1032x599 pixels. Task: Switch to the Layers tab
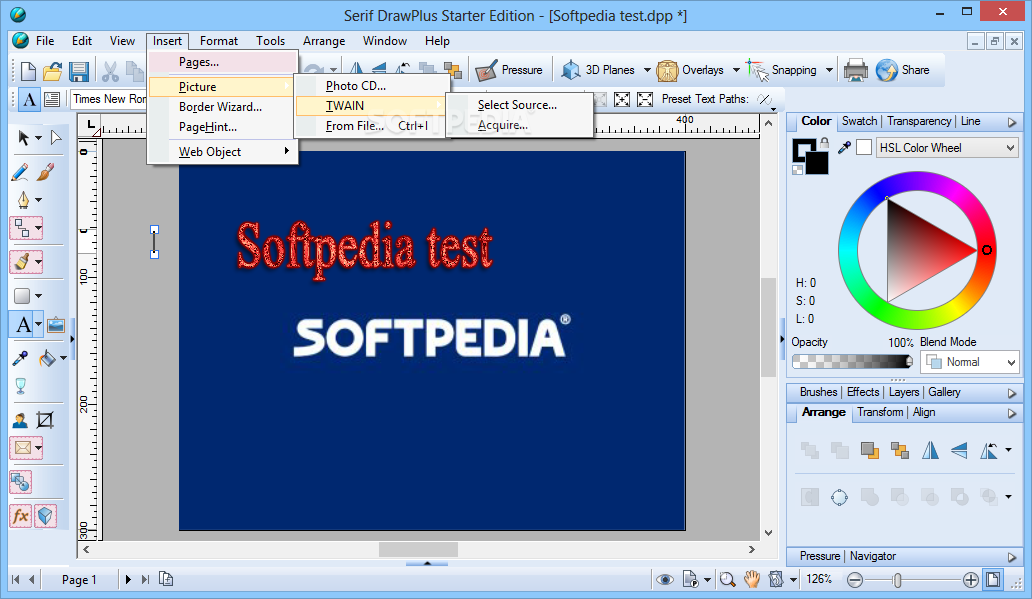point(904,392)
